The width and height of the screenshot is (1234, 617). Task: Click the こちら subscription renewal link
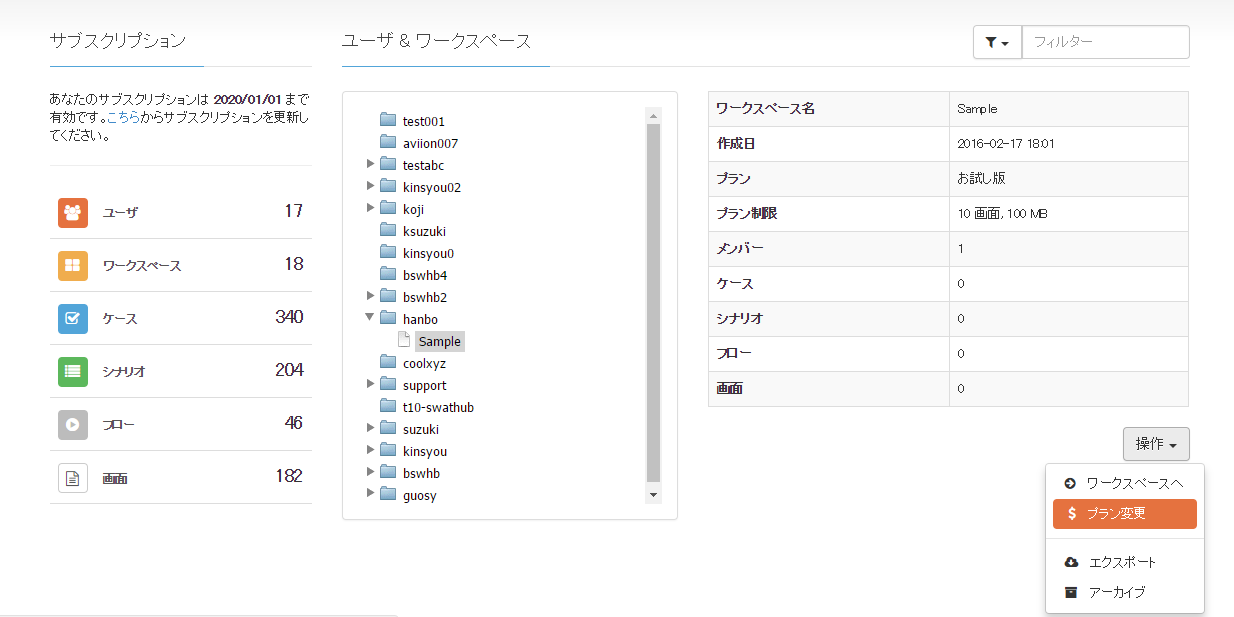point(123,118)
